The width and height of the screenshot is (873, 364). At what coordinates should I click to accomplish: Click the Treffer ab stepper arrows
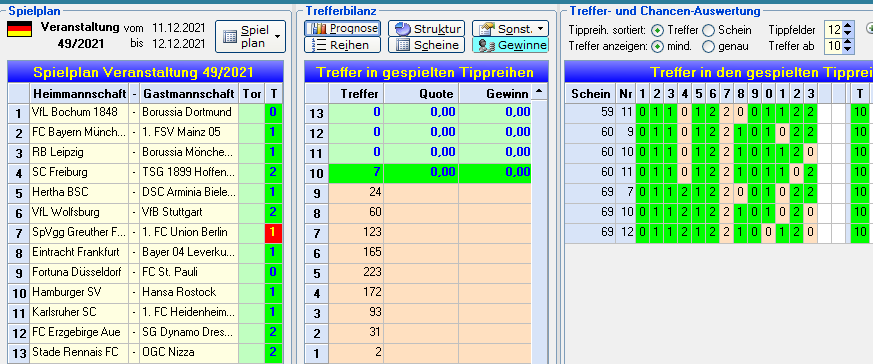[x=848, y=46]
